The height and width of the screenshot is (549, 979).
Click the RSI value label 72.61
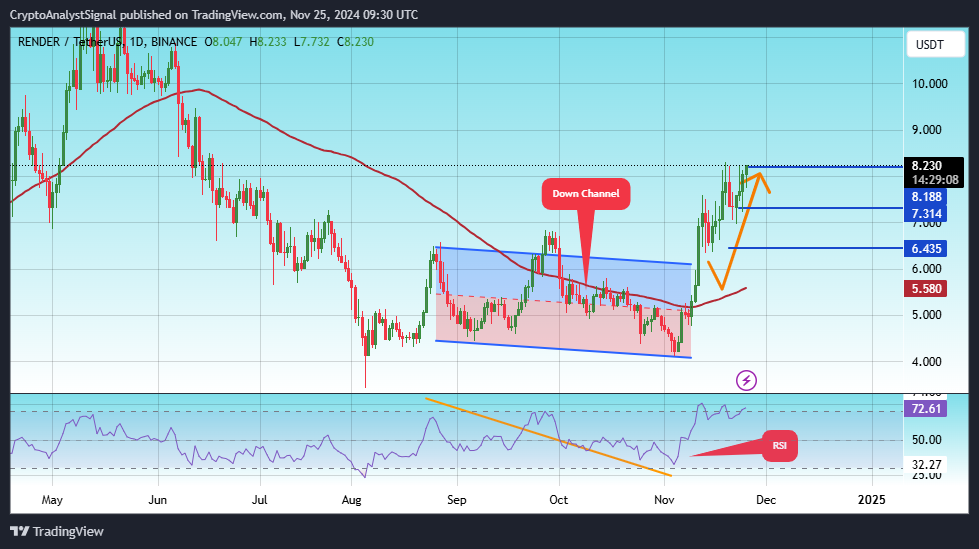pos(926,409)
